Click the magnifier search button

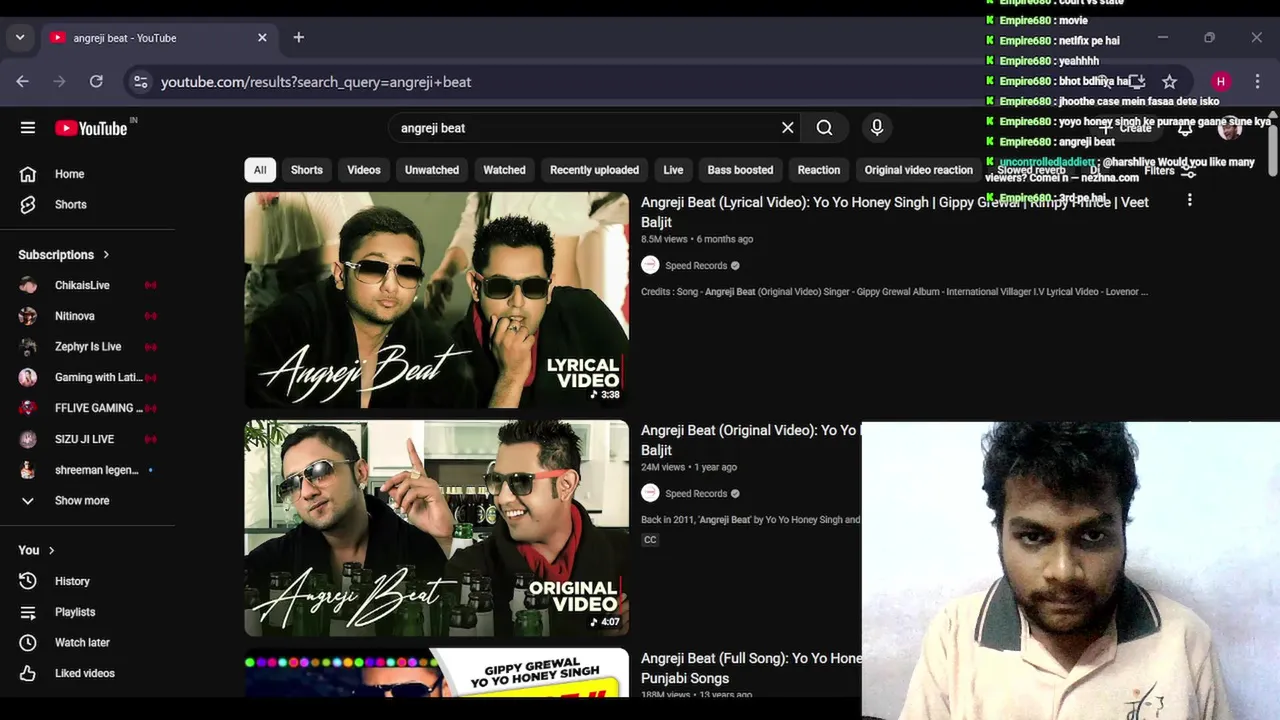824,128
